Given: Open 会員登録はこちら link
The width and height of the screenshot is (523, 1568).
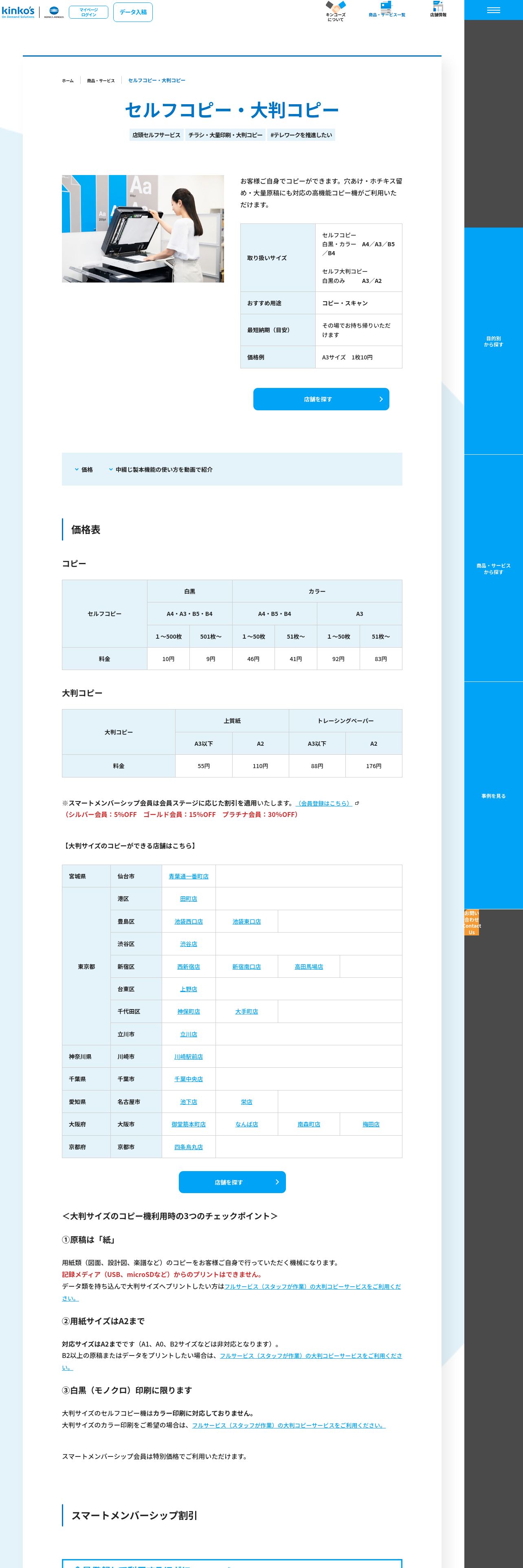Looking at the screenshot, I should [x=323, y=804].
